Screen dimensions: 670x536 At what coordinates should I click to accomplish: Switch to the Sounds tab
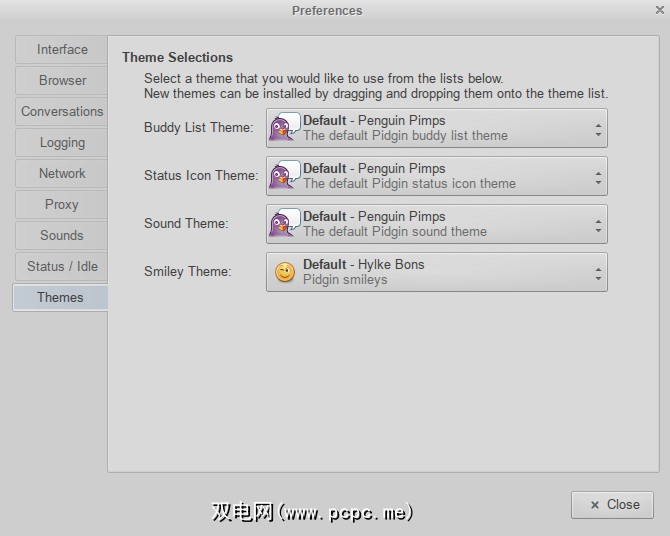(62, 236)
